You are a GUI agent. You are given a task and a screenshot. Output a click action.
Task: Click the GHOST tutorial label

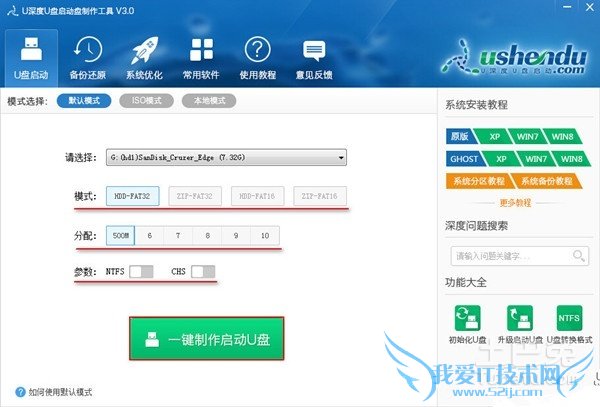click(x=465, y=159)
